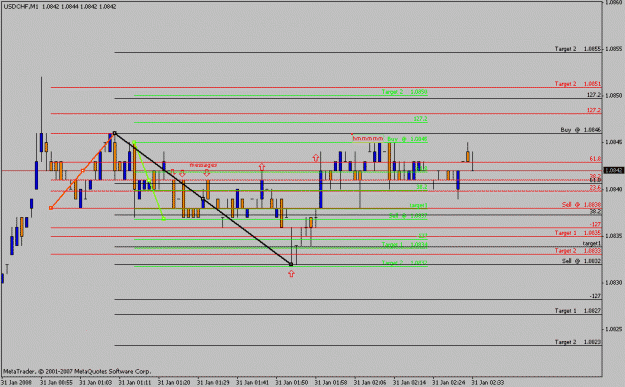Select the black trendline's middle handle
This screenshot has height=387, width=625.
click(203, 198)
